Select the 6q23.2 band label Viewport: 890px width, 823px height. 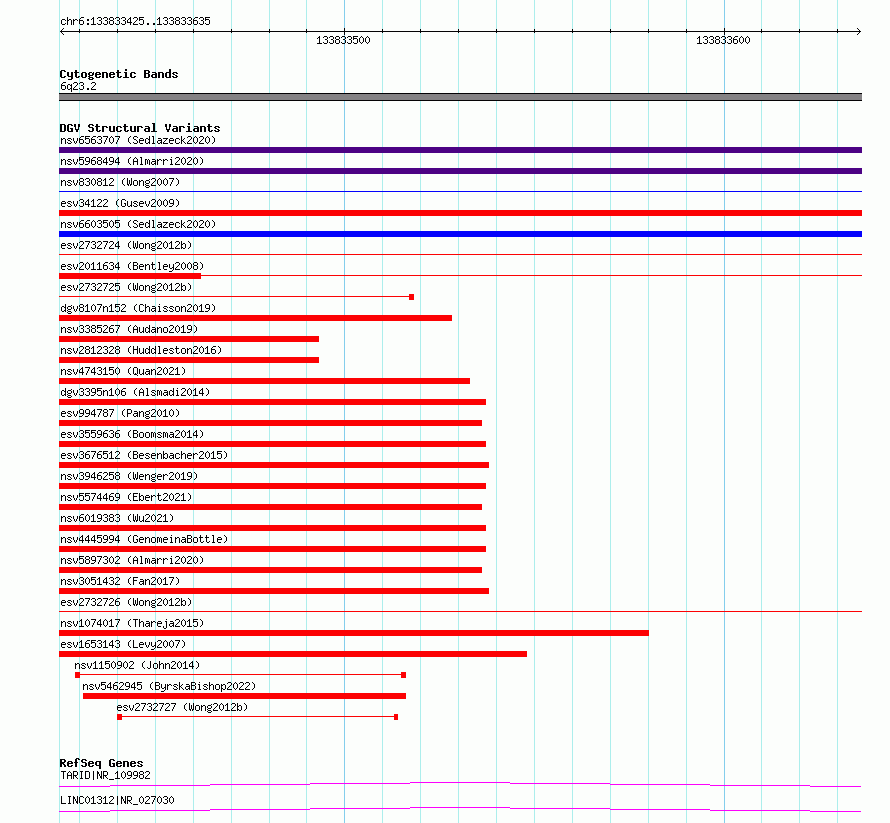click(x=78, y=86)
